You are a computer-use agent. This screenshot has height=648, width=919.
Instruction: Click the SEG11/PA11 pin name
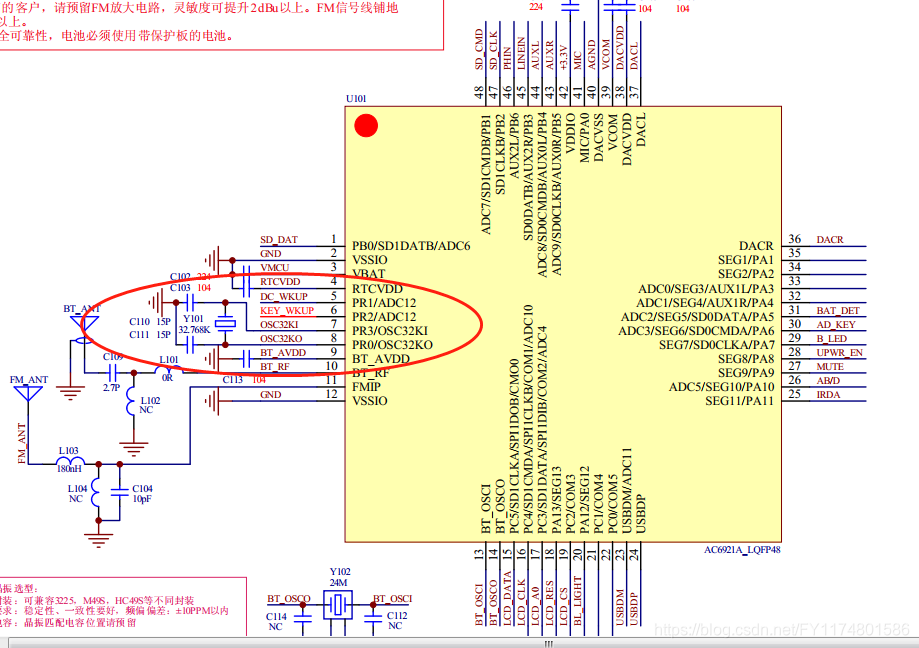[x=739, y=401]
